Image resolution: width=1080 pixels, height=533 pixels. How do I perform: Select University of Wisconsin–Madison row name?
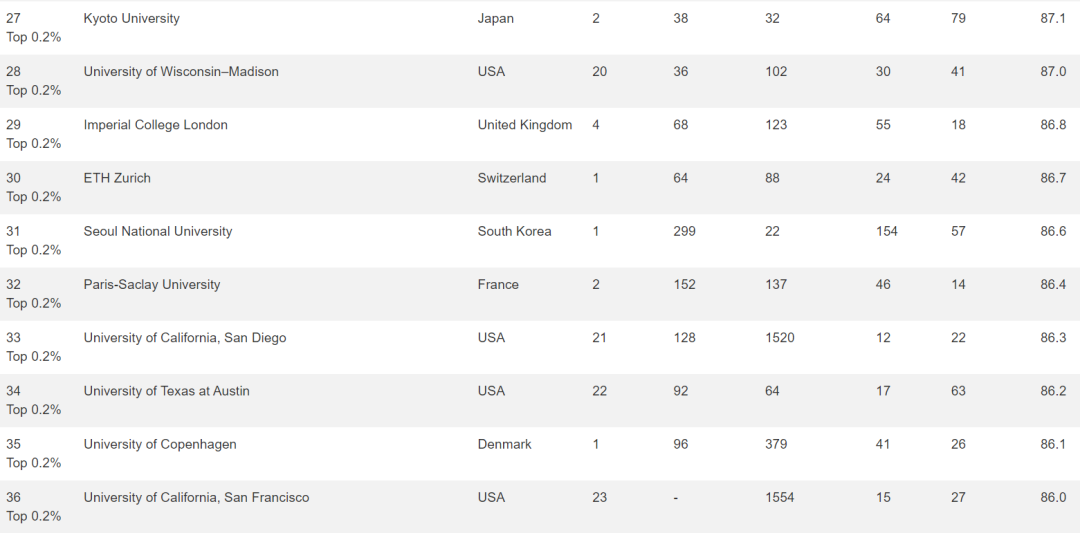181,72
